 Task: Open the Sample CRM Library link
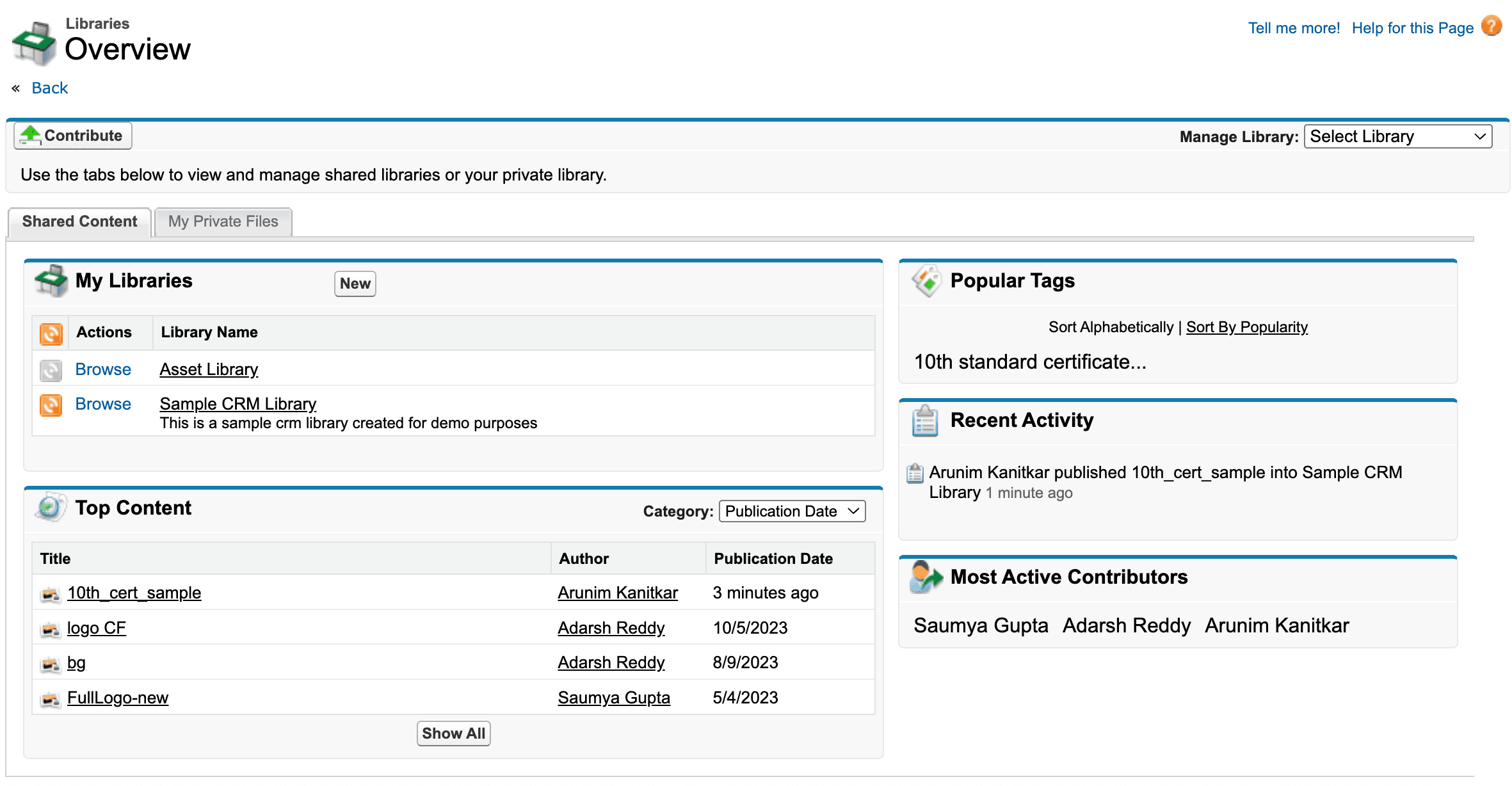(237, 403)
